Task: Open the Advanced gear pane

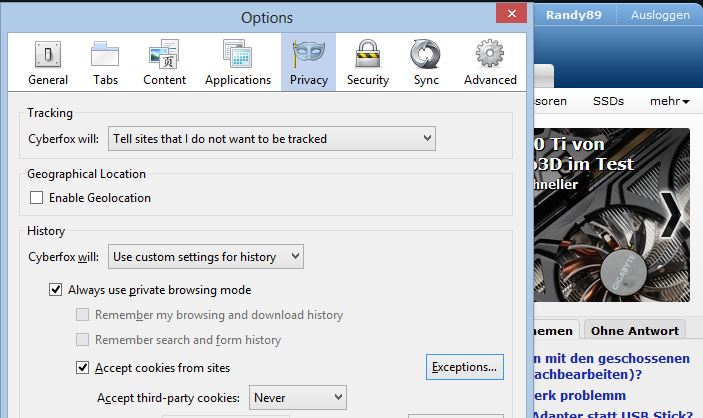Action: pyautogui.click(x=490, y=62)
